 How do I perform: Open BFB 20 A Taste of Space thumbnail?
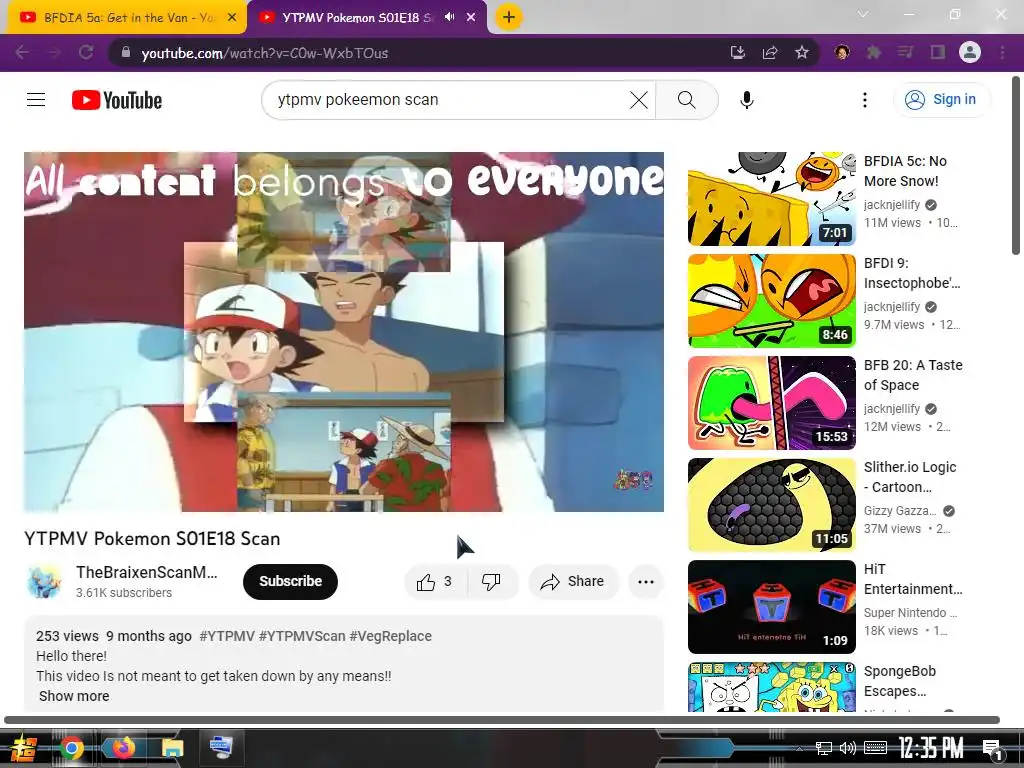771,403
